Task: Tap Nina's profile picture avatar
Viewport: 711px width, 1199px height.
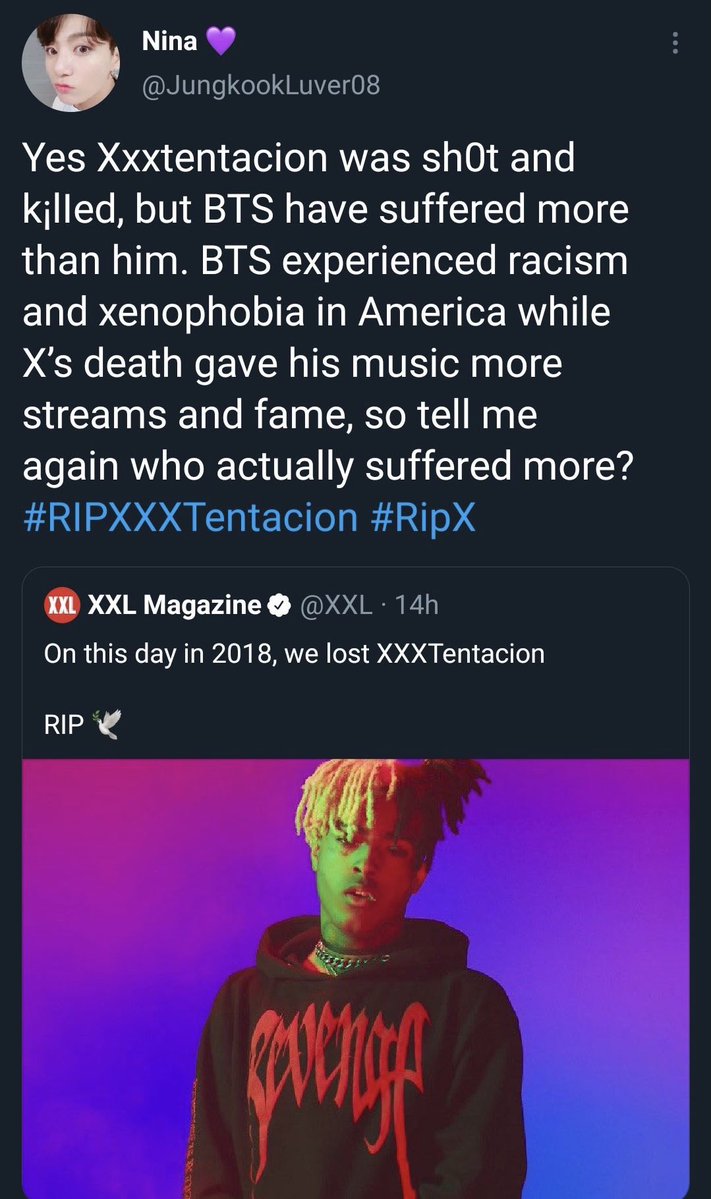Action: click(65, 64)
